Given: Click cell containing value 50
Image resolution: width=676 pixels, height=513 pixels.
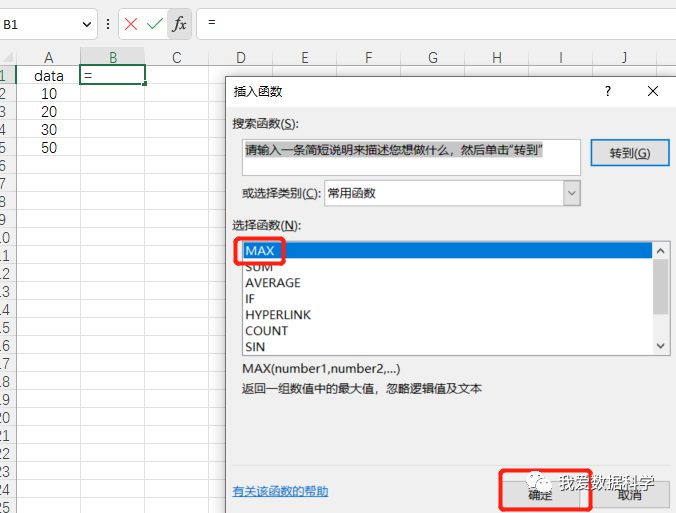Looking at the screenshot, I should point(48,147).
